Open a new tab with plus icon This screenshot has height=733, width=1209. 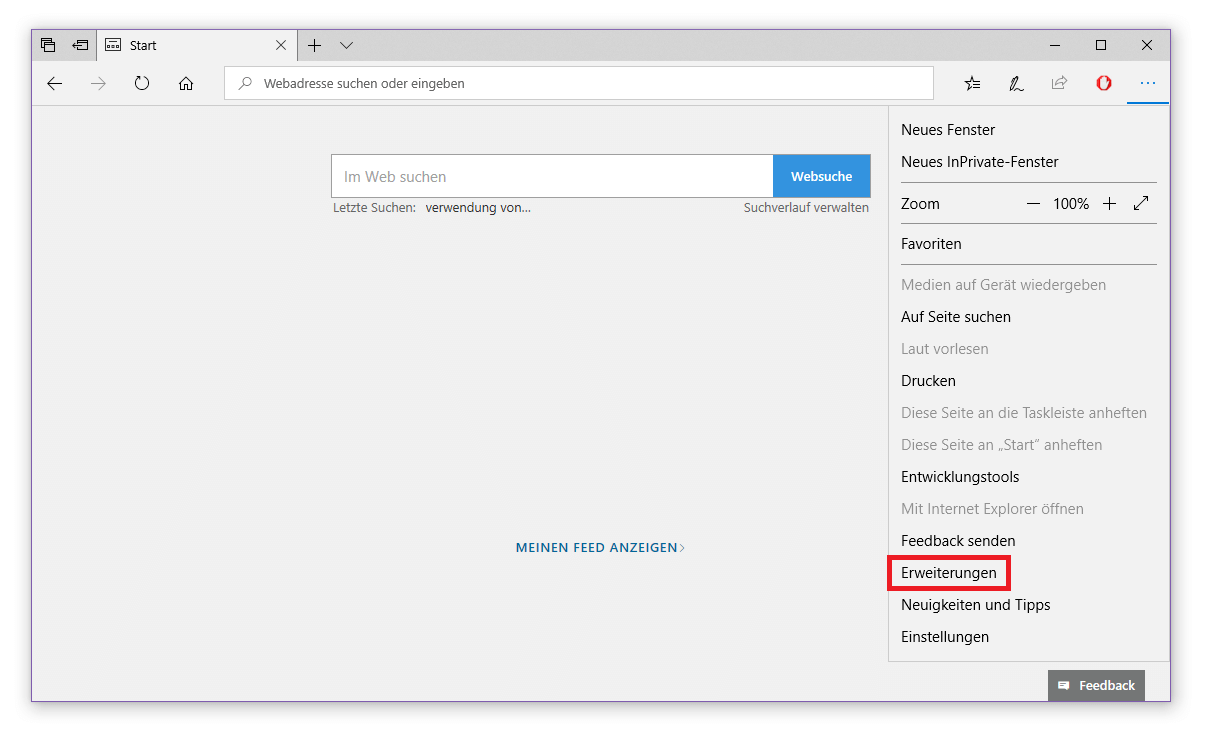pyautogui.click(x=314, y=45)
